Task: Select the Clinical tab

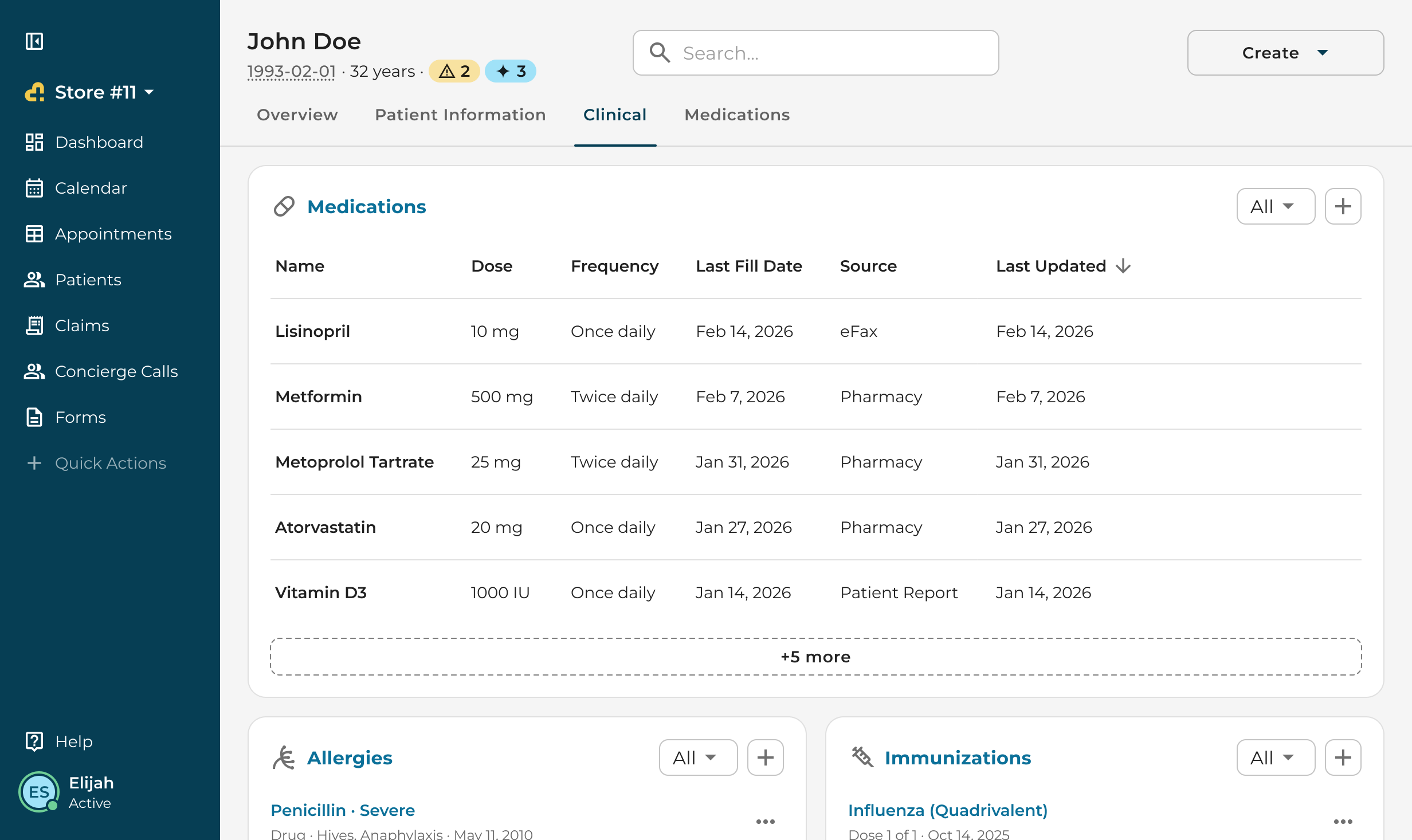Action: point(615,115)
